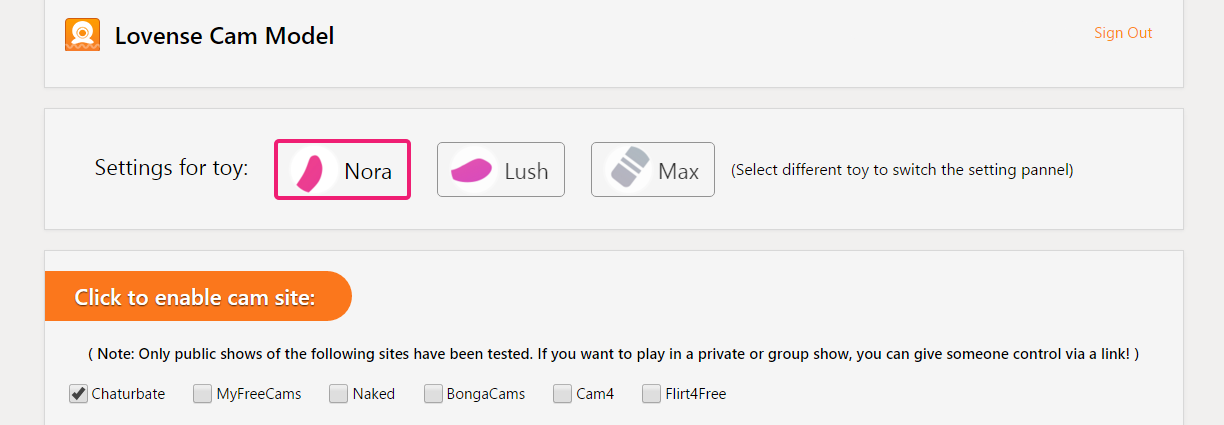Click the gray Max toy icon
This screenshot has height=425, width=1224.
click(628, 170)
